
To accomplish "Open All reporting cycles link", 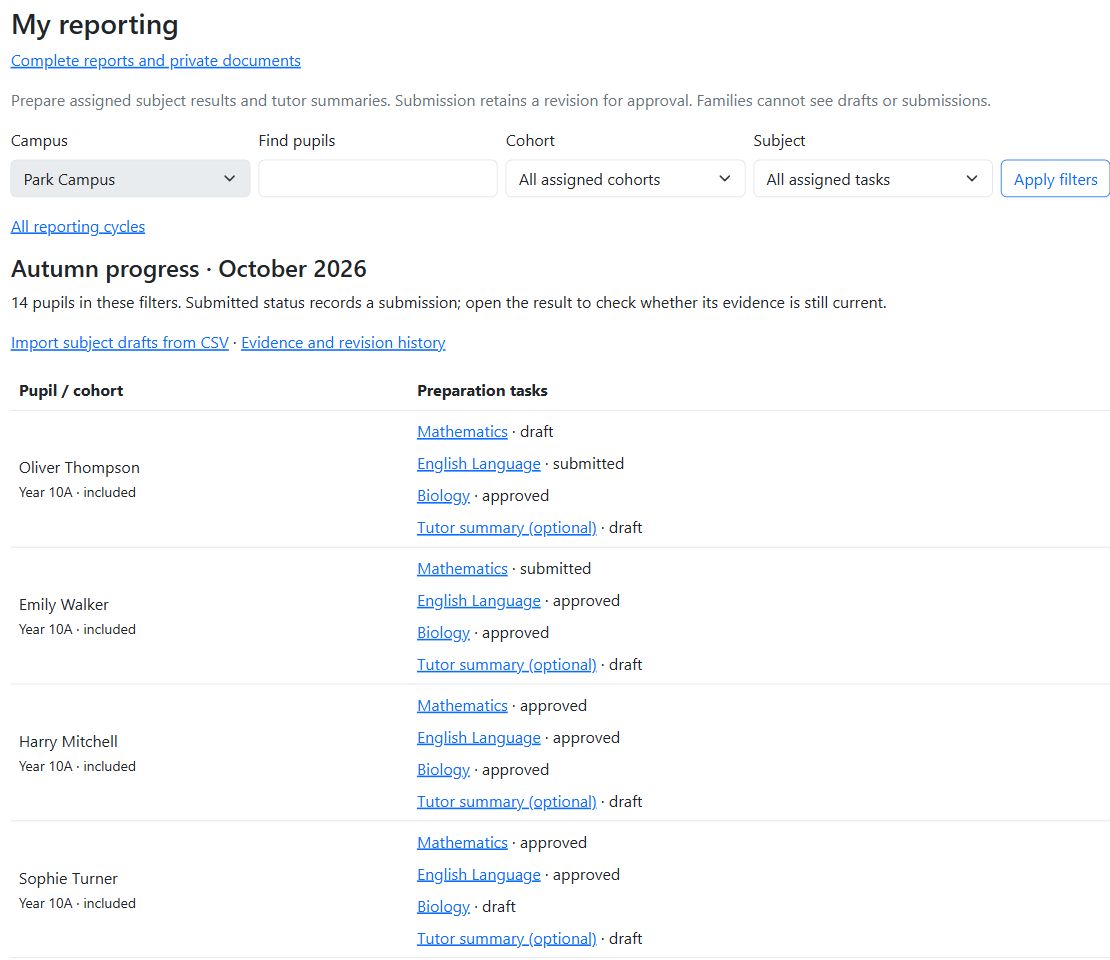I will point(78,227).
